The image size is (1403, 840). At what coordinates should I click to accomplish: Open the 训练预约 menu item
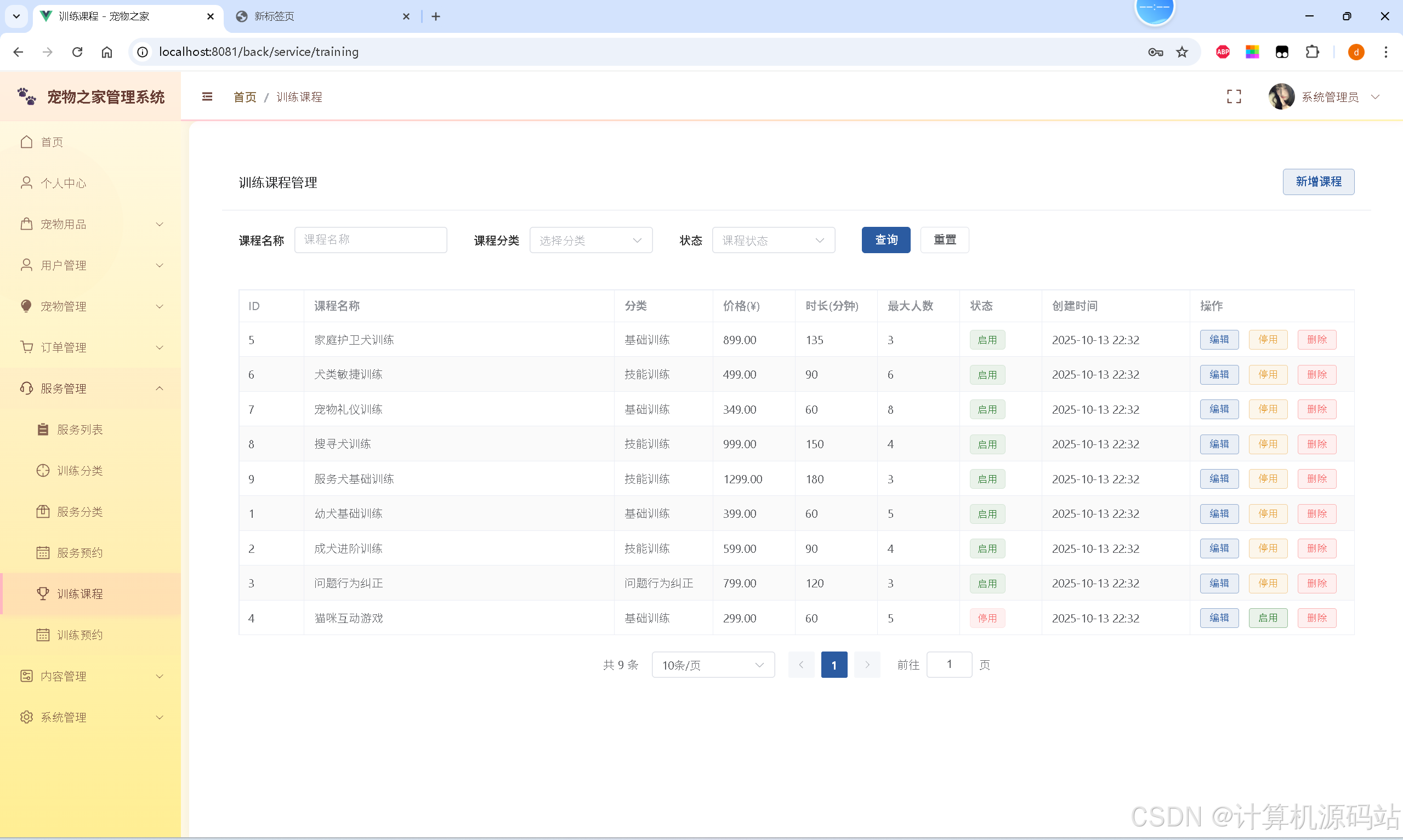point(90,635)
